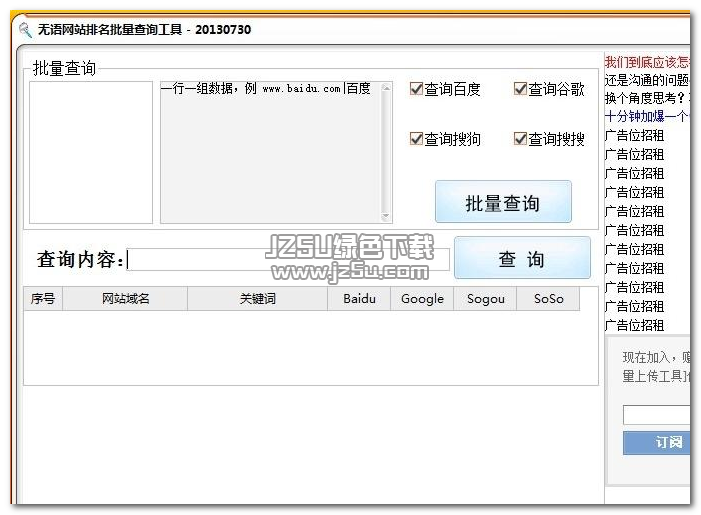The height and width of the screenshot is (515, 701).
Task: Click the 批量查询 button
Action: tap(503, 202)
